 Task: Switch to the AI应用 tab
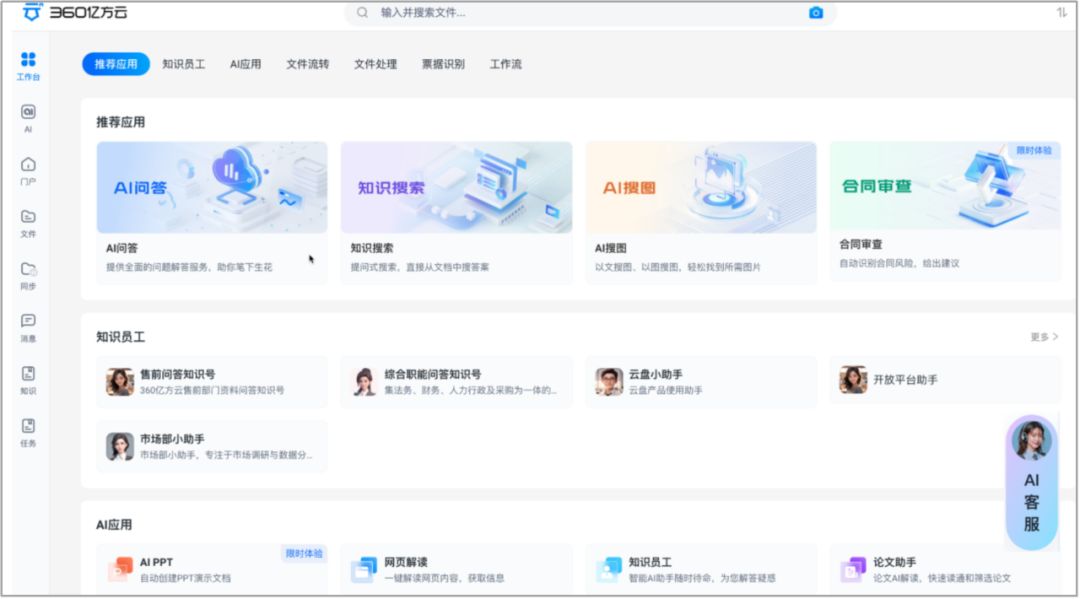245,64
